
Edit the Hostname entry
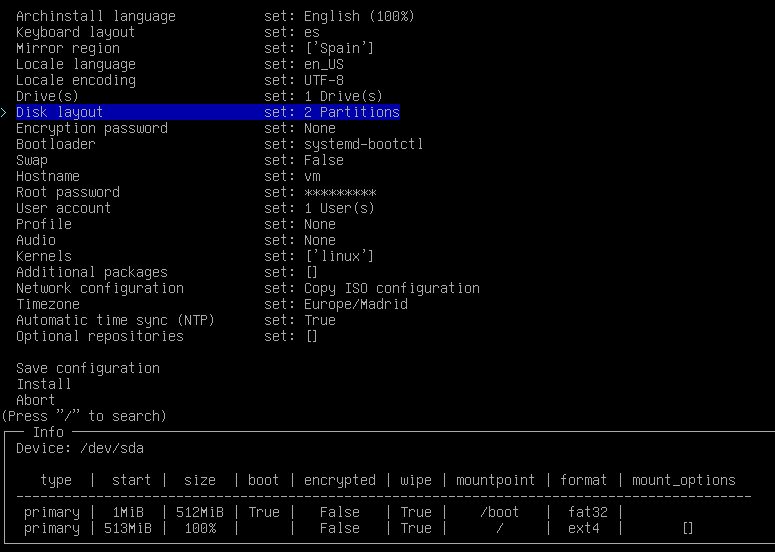click(x=47, y=176)
